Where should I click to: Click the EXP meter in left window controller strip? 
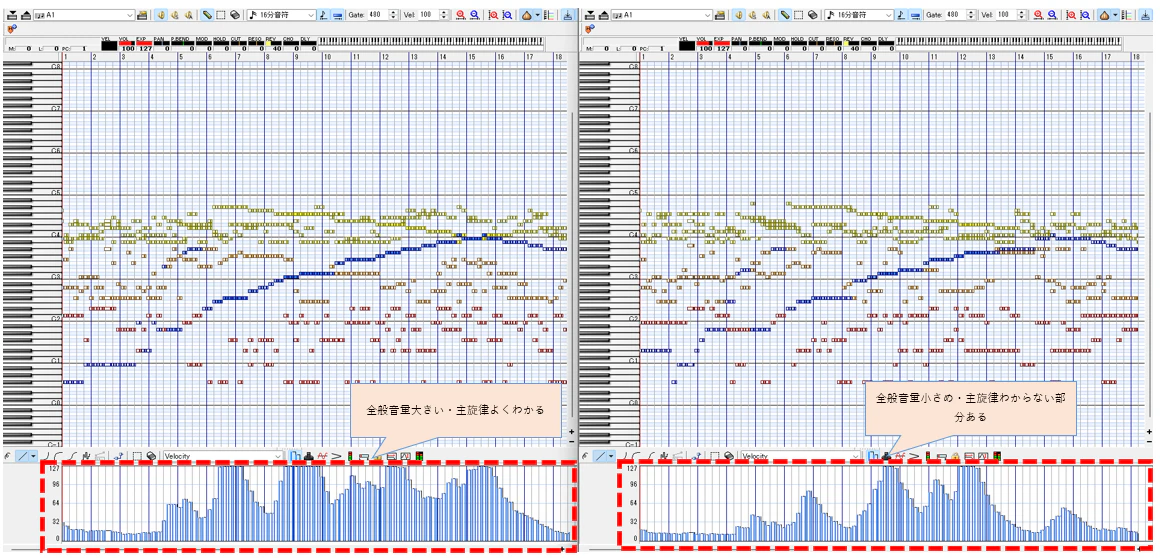[144, 44]
